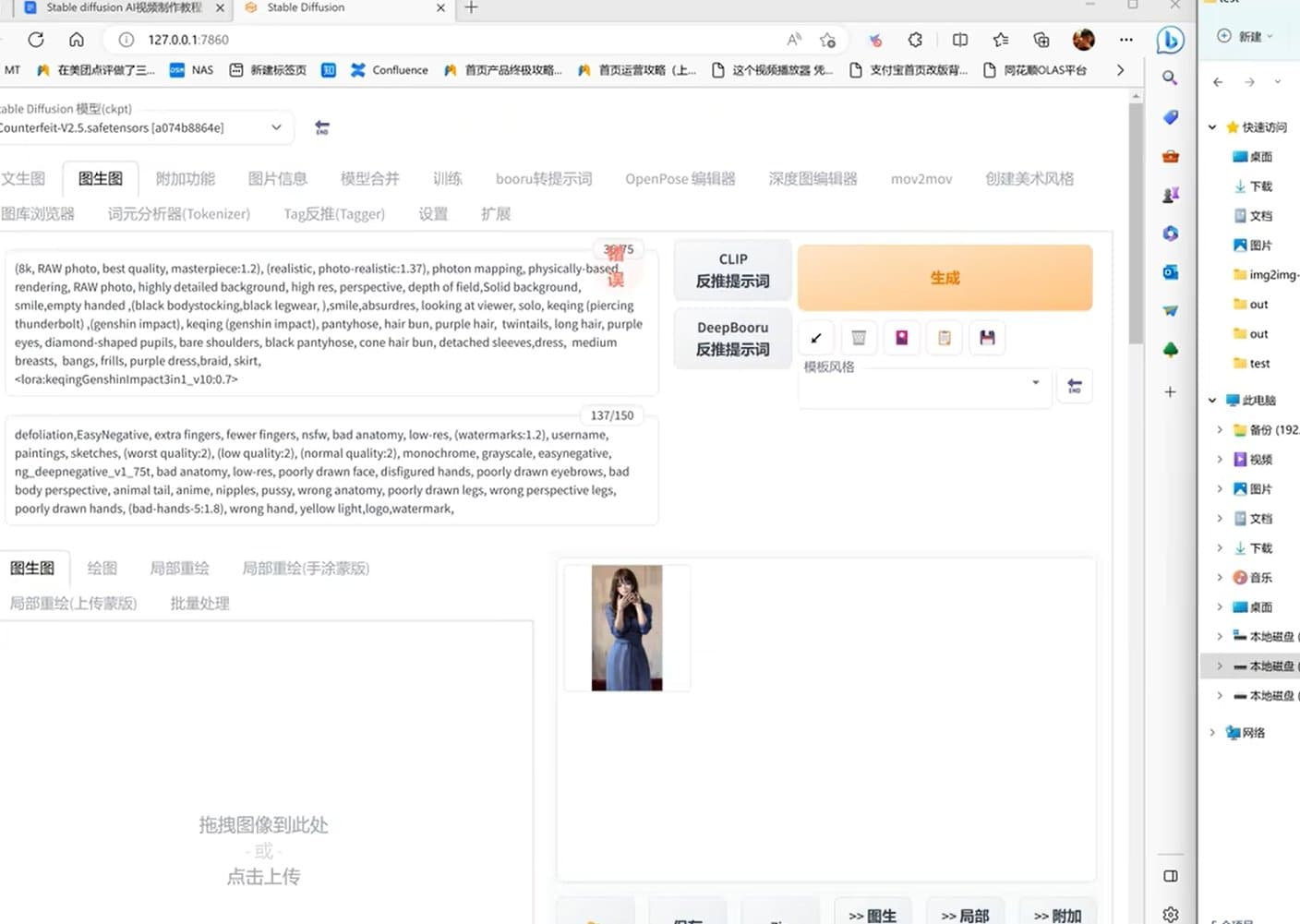This screenshot has height=924, width=1300.
Task: Open the extra networks (Lora) panel
Action: pos(901,338)
